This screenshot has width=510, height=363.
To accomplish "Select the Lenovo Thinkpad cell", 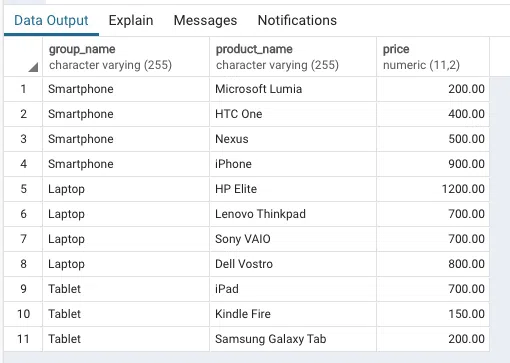I will [x=293, y=214].
